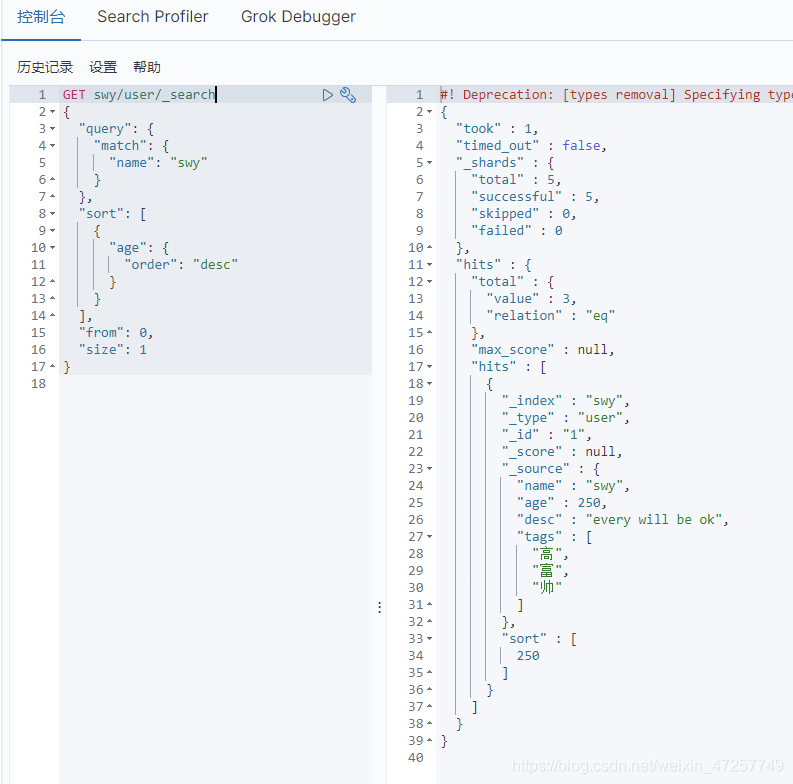Click "_score" : null line

tap(562, 452)
